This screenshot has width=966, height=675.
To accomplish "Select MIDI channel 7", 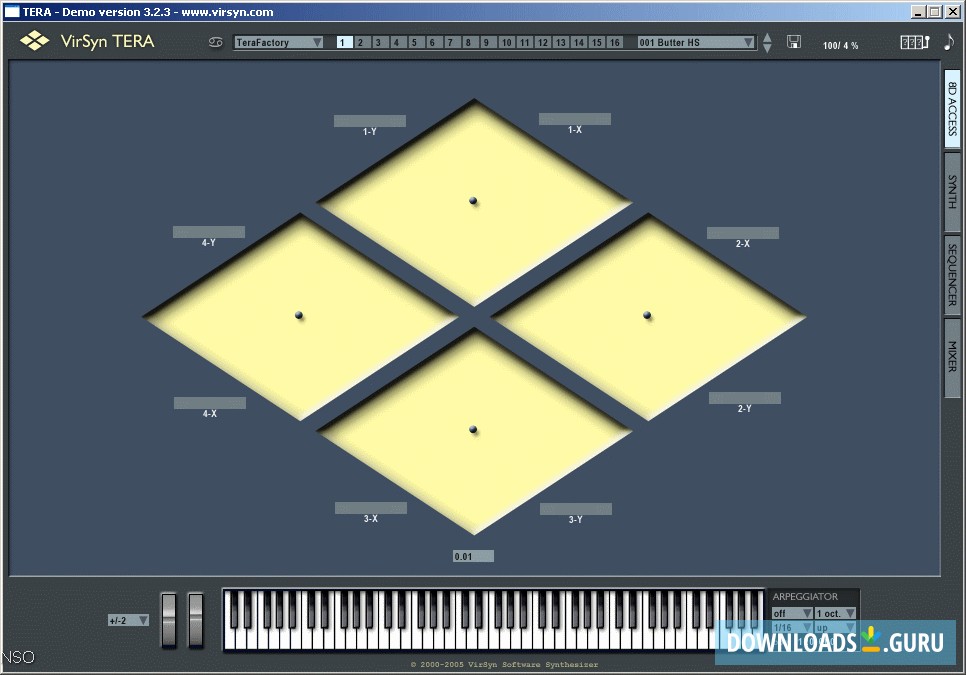I will [x=451, y=42].
